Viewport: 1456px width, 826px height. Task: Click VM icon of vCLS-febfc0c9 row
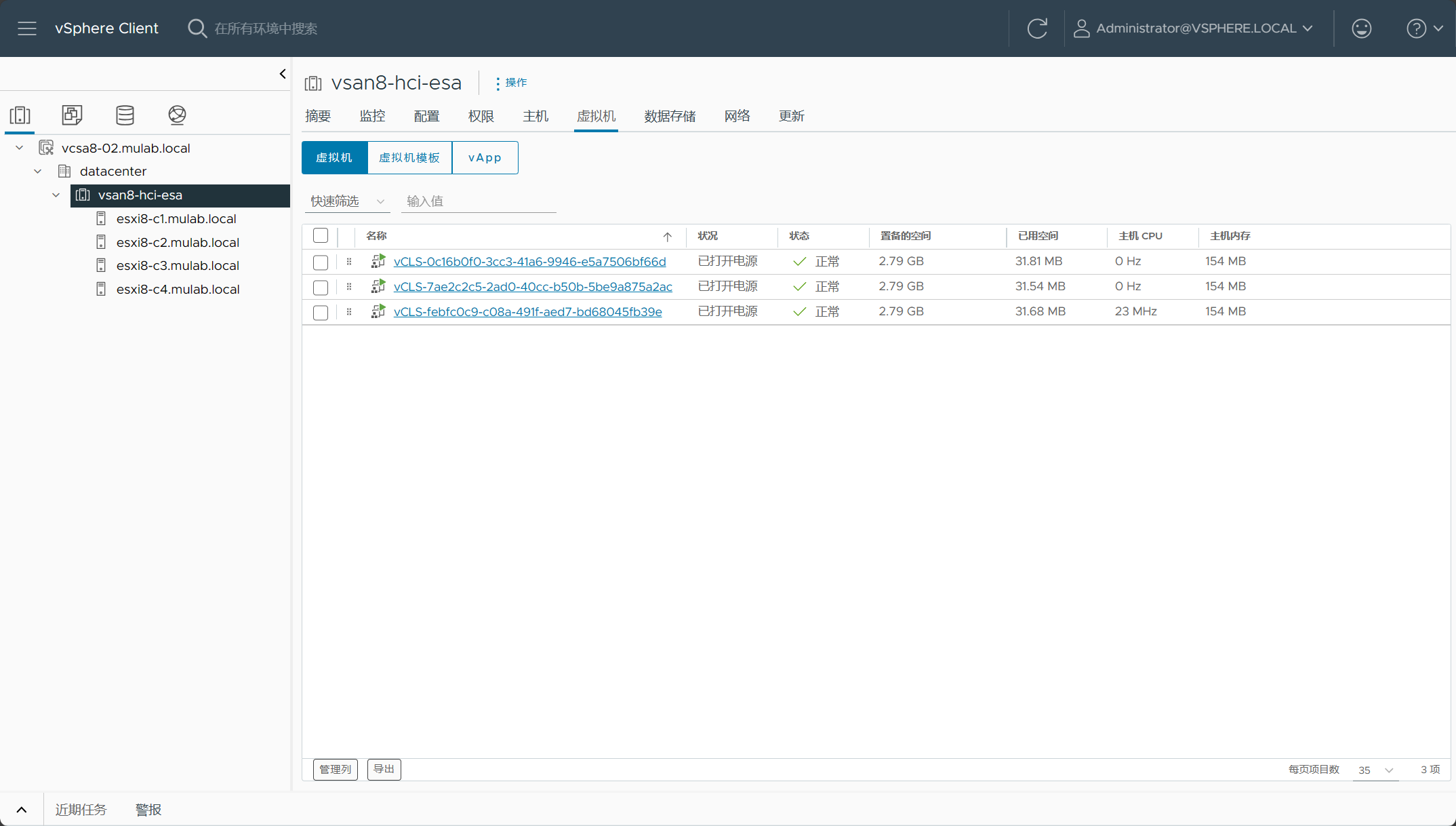378,311
